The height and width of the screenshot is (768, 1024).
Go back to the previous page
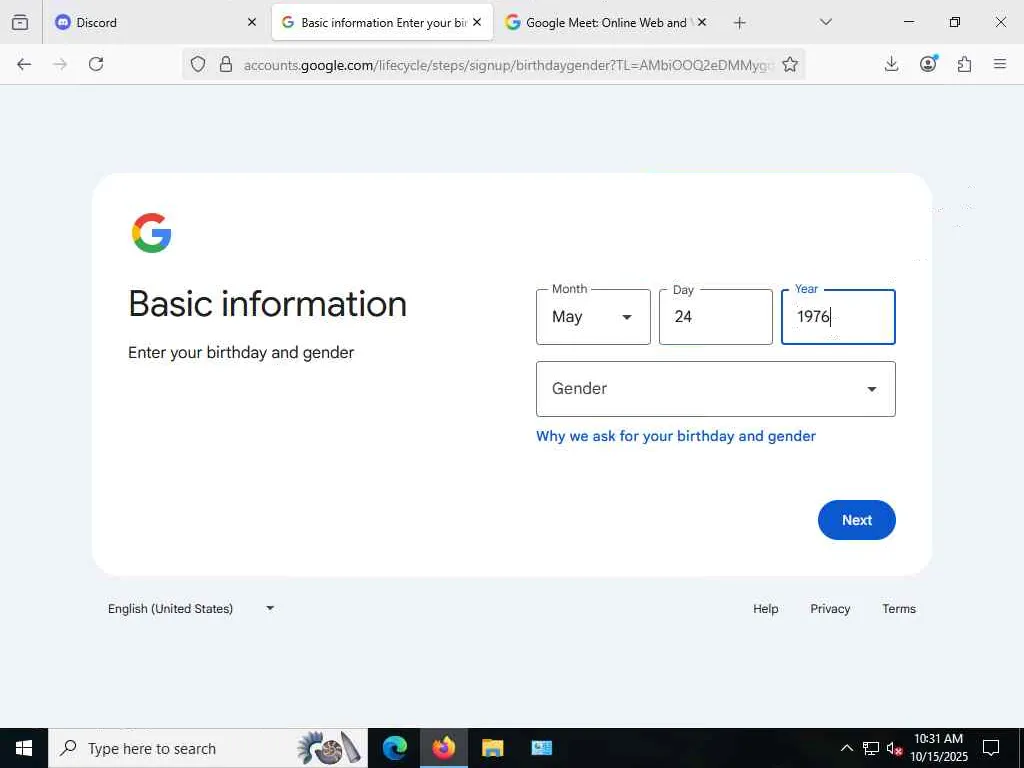pos(24,64)
